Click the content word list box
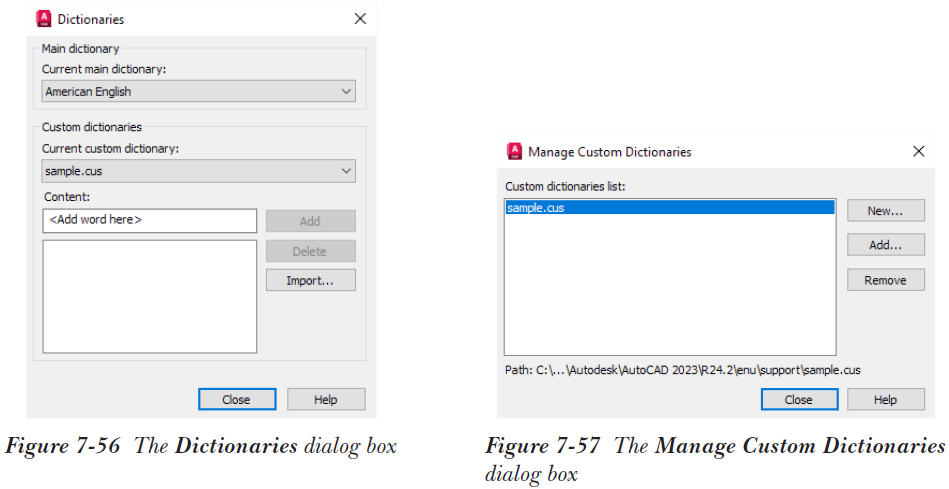 (x=149, y=297)
